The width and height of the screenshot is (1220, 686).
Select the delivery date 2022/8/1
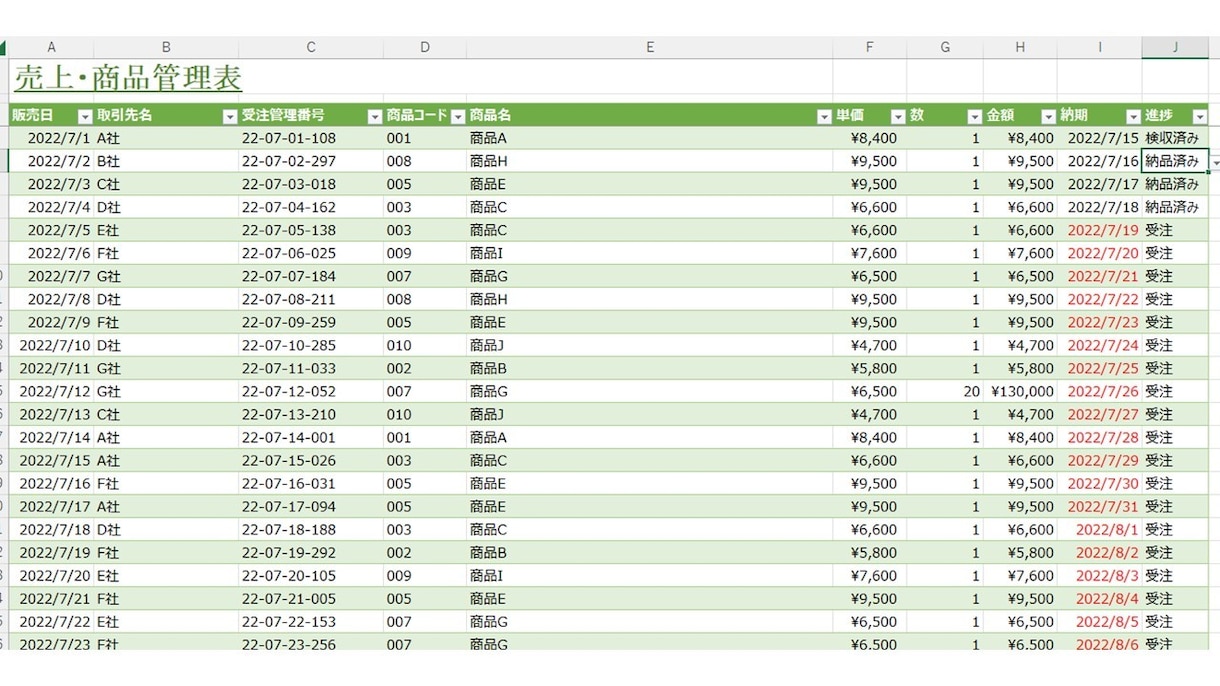[x=1100, y=529]
